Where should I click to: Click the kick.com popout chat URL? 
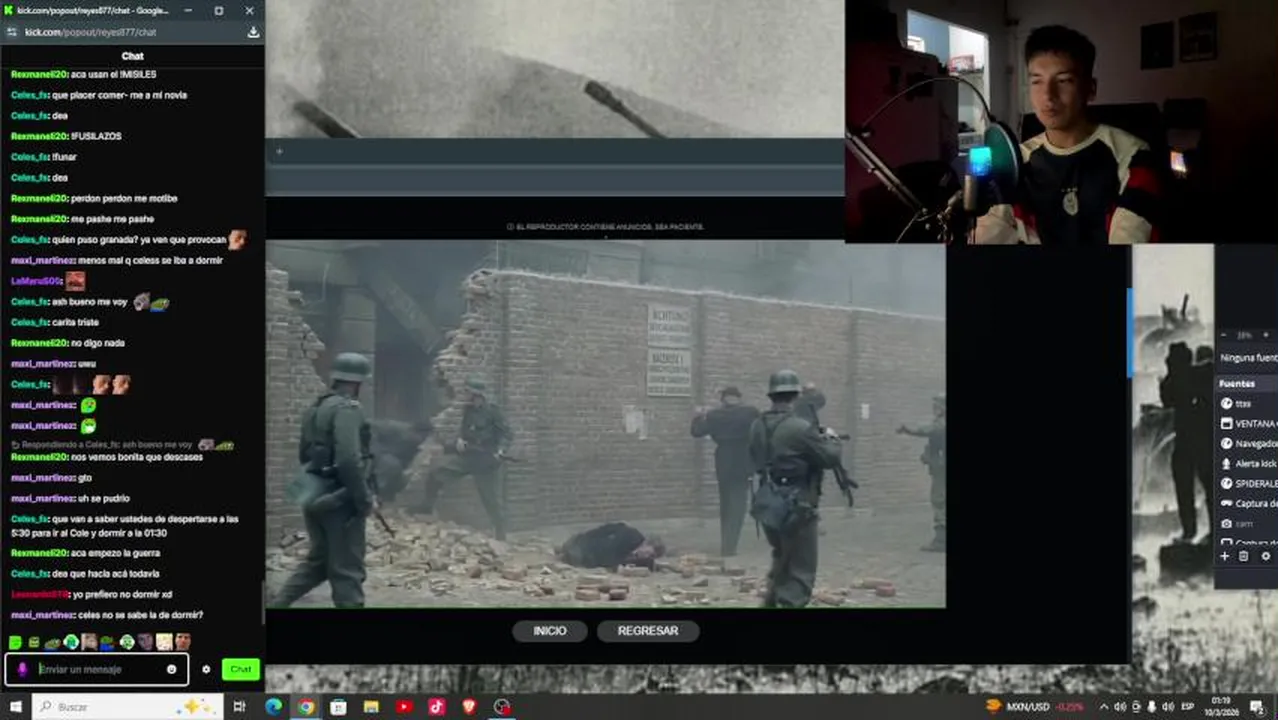point(90,32)
